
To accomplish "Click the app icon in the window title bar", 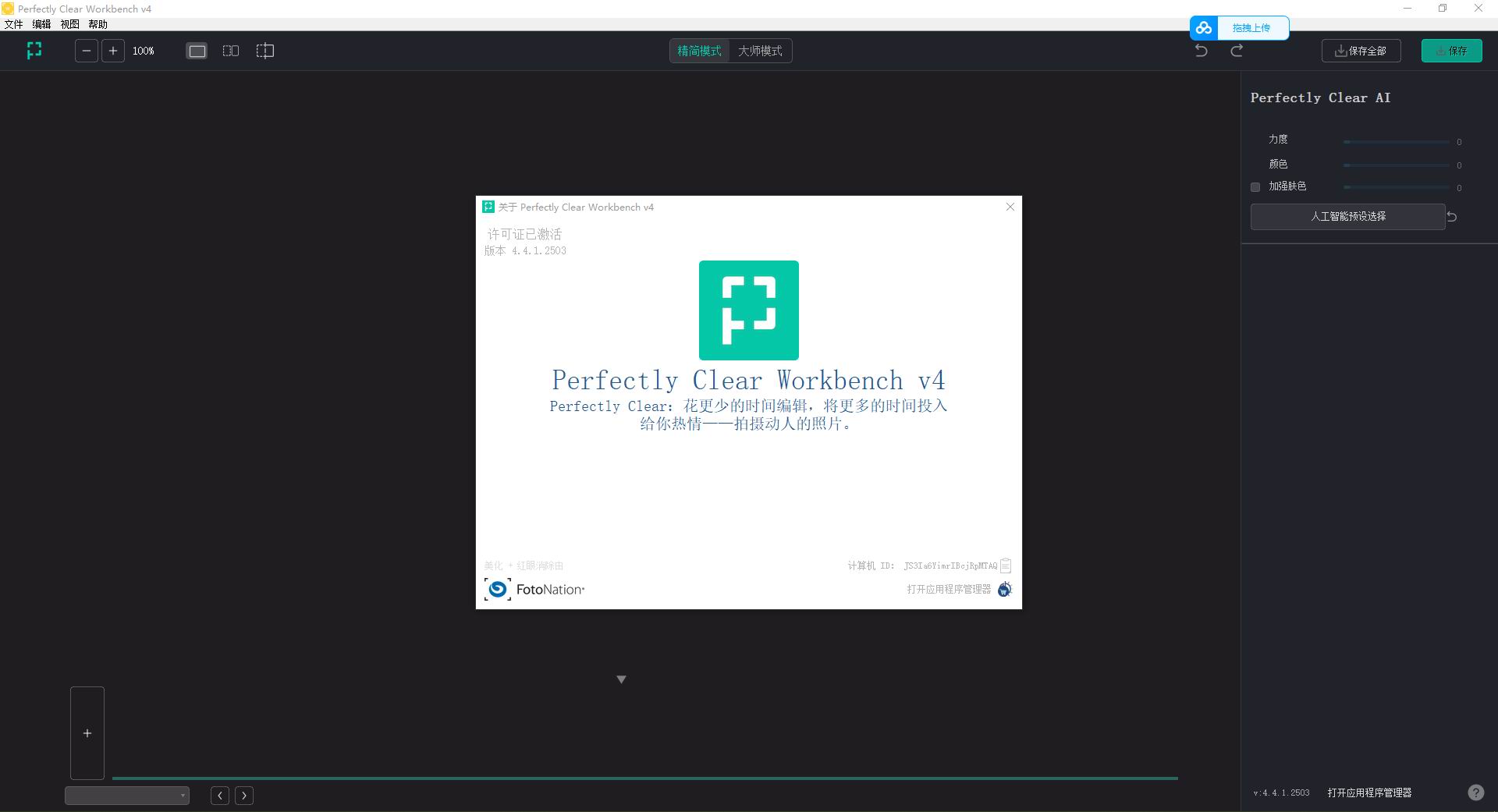I will [8, 9].
